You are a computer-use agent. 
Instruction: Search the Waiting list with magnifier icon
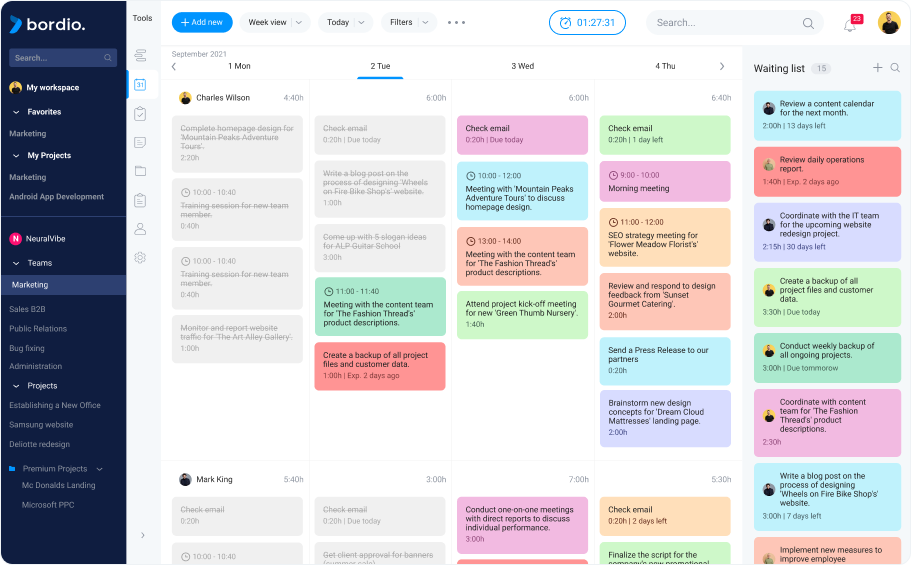(895, 68)
